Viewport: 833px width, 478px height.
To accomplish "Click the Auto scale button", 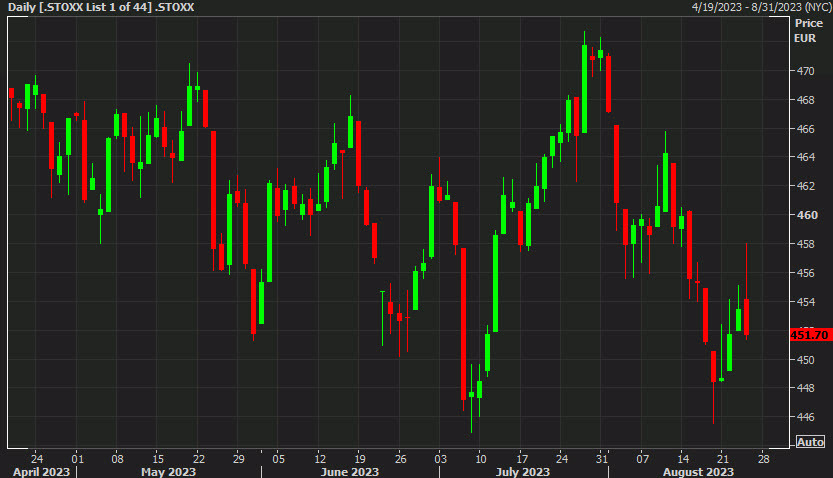I will (x=810, y=442).
